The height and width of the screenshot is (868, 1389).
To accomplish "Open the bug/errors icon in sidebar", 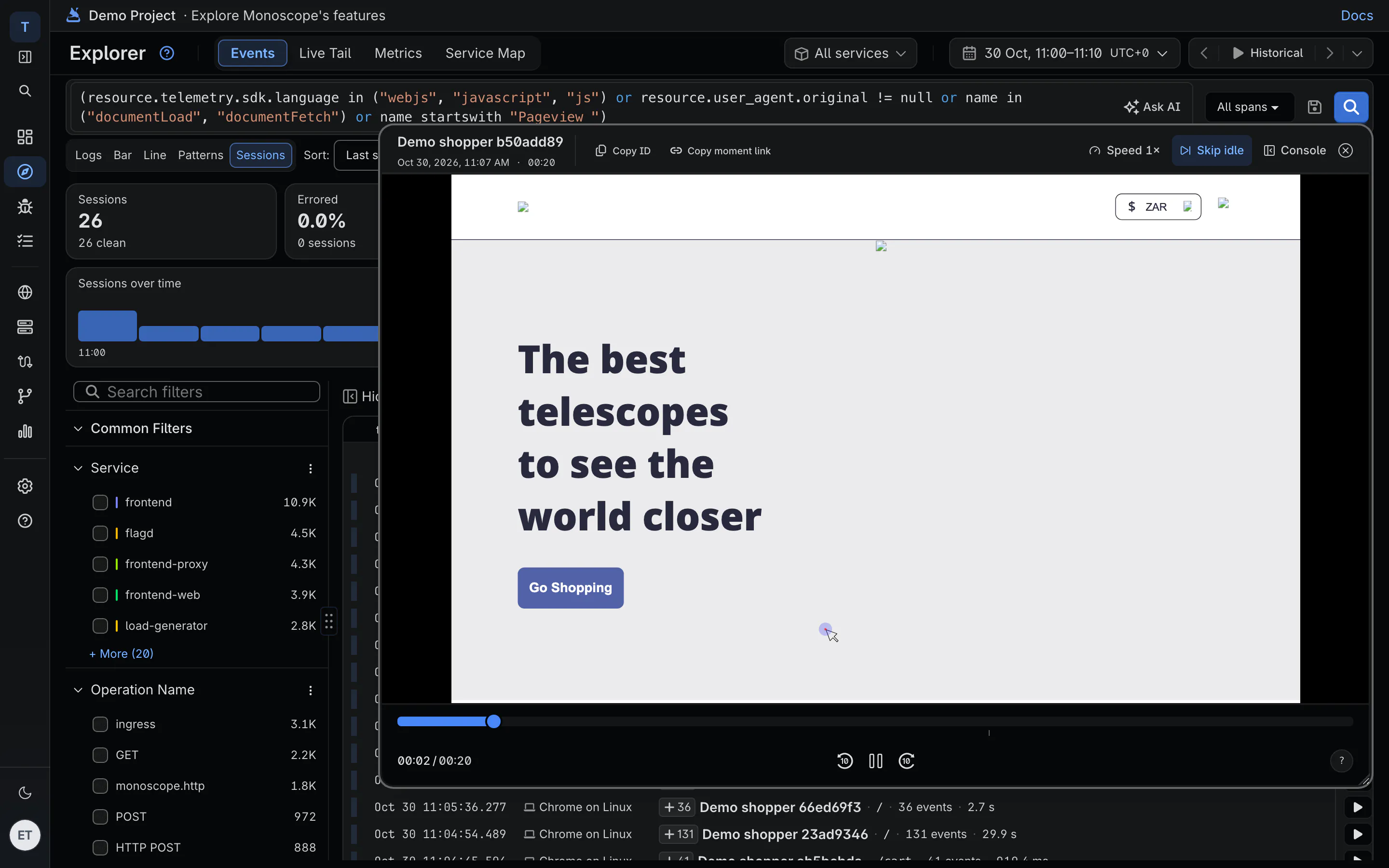I will [x=25, y=206].
